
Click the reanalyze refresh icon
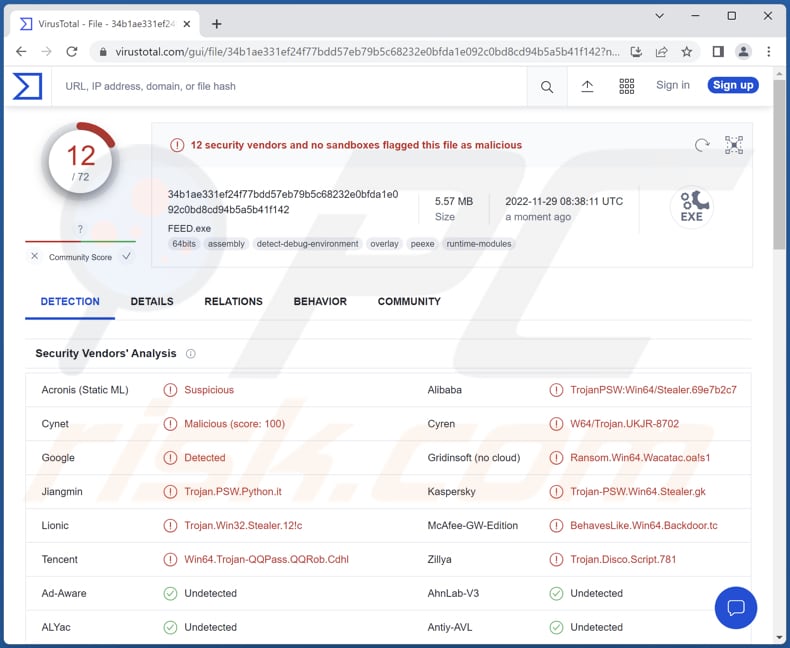[x=702, y=145]
